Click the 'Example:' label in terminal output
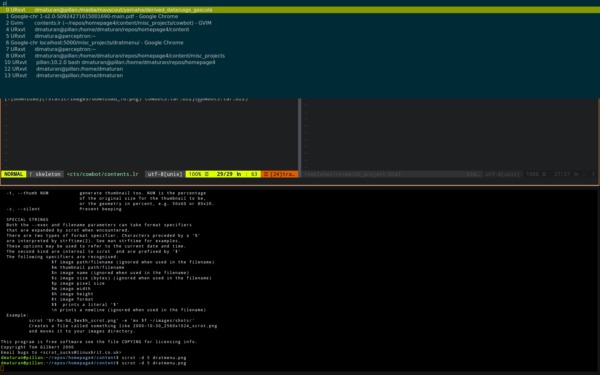This screenshot has width=600, height=375. tap(17, 315)
